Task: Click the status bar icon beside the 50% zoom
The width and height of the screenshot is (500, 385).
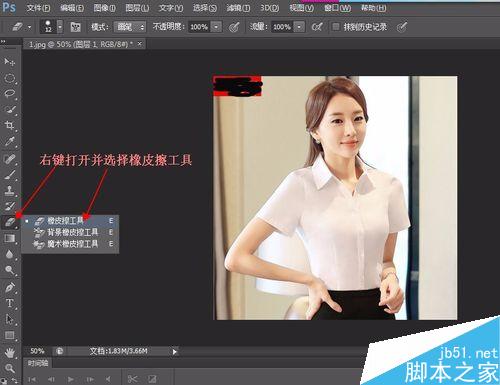Action: click(x=60, y=351)
